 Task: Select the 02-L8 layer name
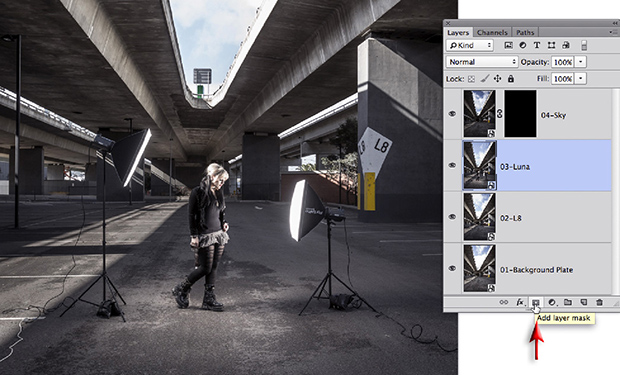coord(511,218)
